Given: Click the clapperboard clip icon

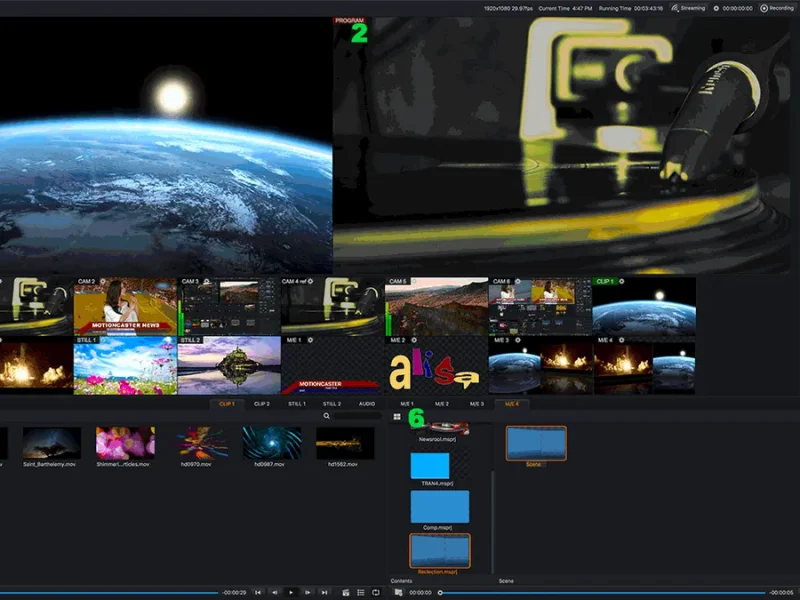Looking at the screenshot, I should (x=345, y=592).
